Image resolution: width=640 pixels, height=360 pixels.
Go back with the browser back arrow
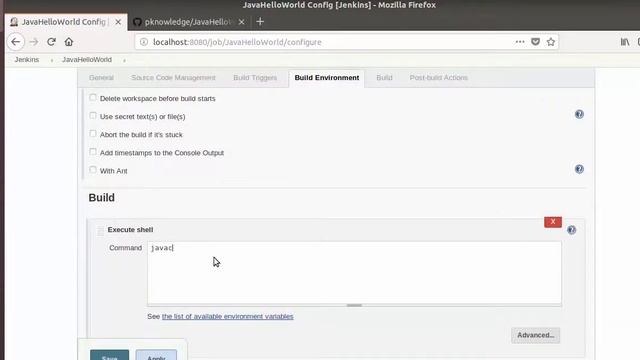click(x=16, y=42)
